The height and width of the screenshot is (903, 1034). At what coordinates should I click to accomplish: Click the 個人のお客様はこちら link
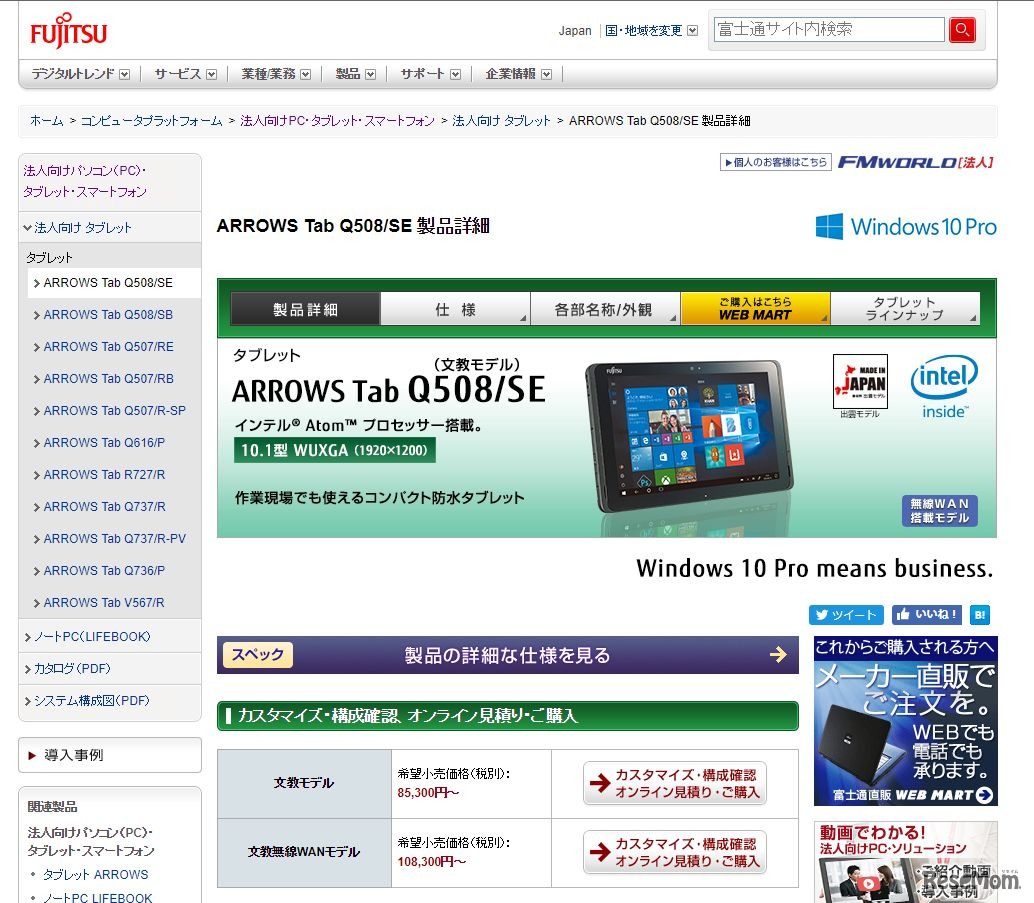[x=775, y=163]
